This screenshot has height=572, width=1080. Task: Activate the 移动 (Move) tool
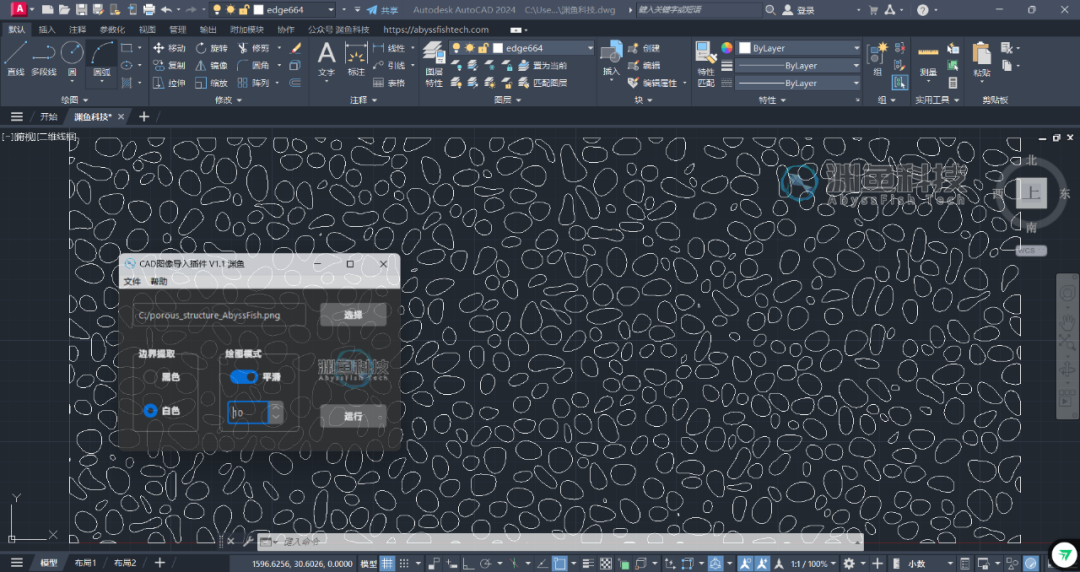(169, 48)
